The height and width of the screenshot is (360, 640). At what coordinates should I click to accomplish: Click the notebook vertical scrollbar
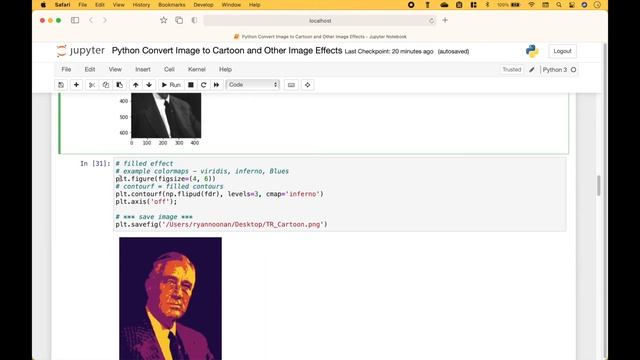coord(599,186)
